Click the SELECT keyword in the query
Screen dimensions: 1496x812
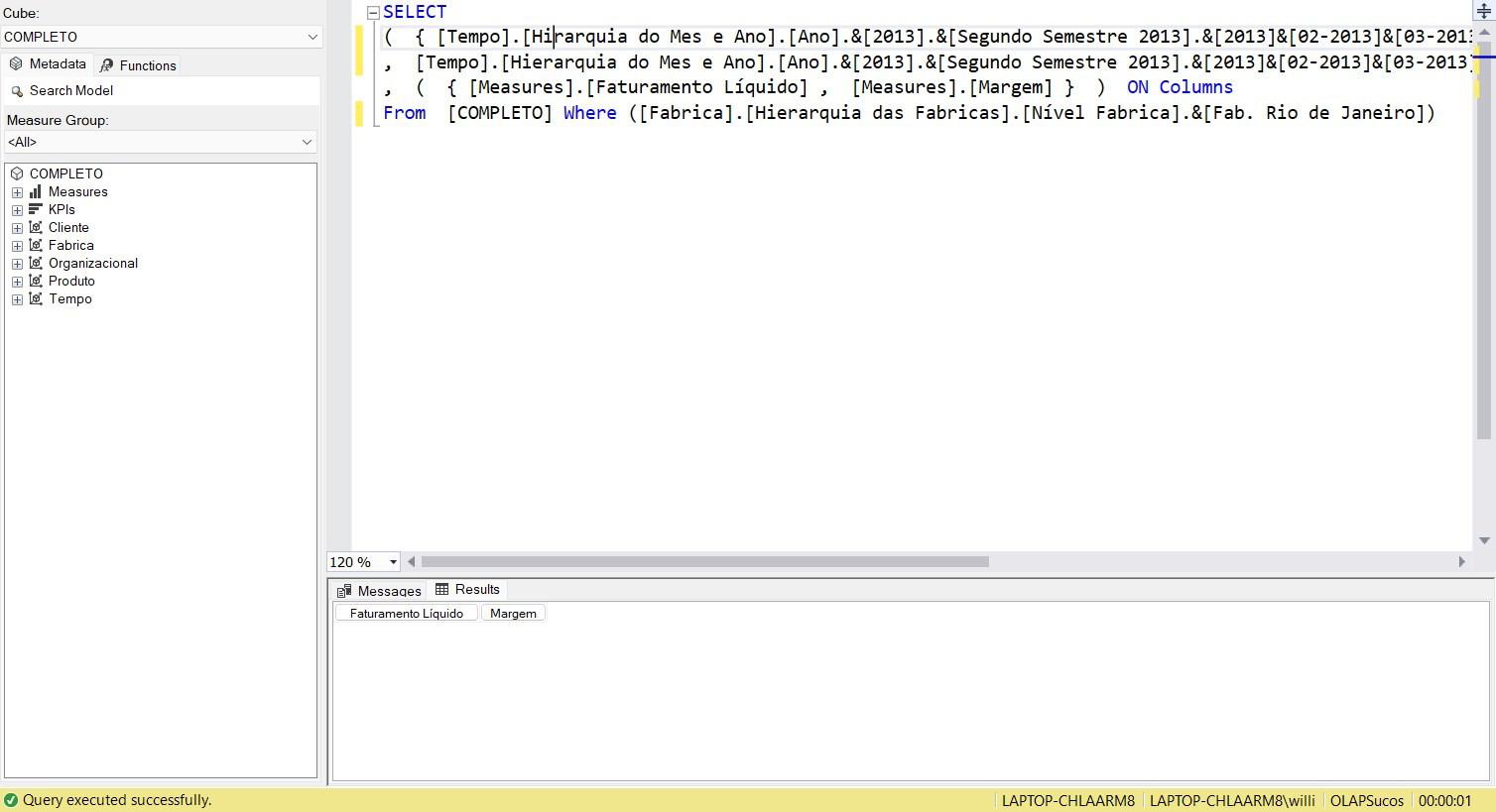[415, 12]
